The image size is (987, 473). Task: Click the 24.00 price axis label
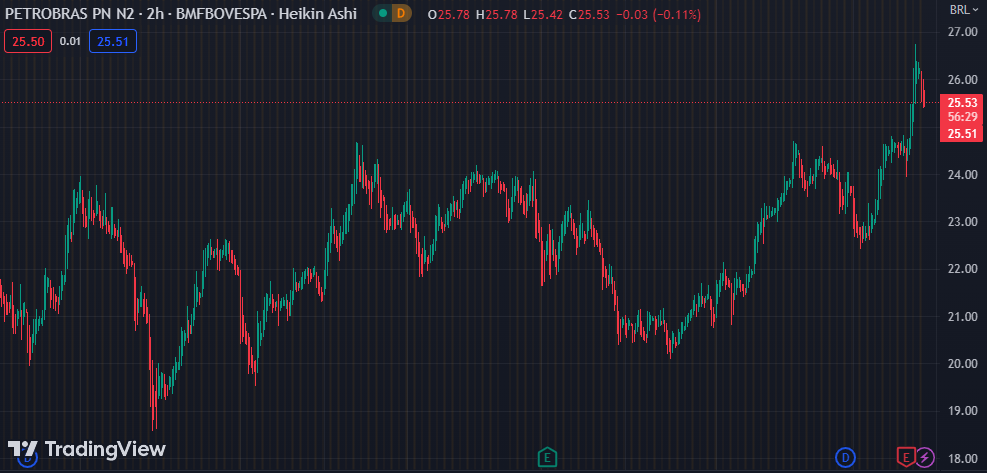click(962, 174)
